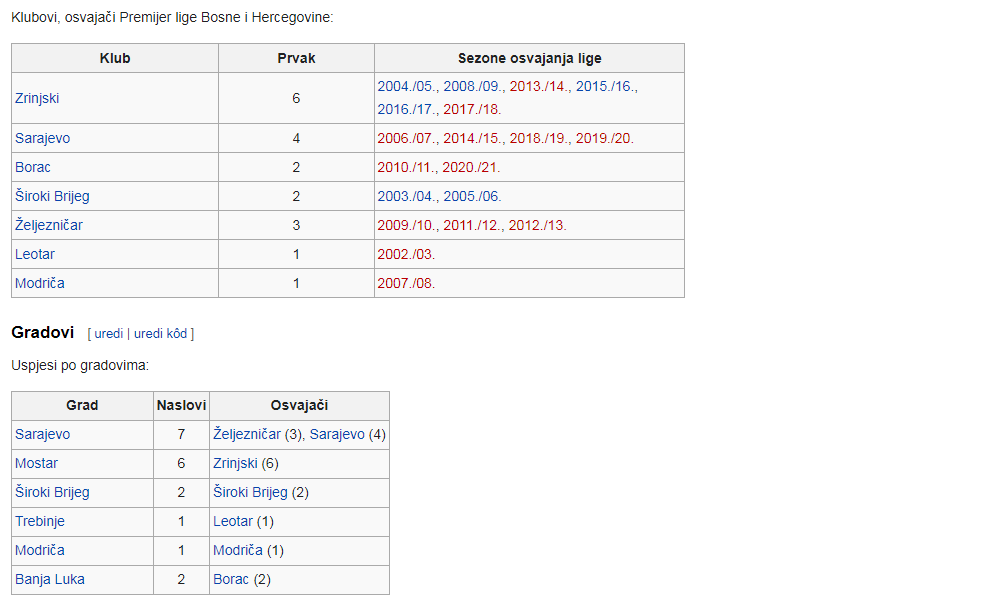996x606 pixels.
Task: Select the 'Naslovi' column header
Action: tap(181, 405)
